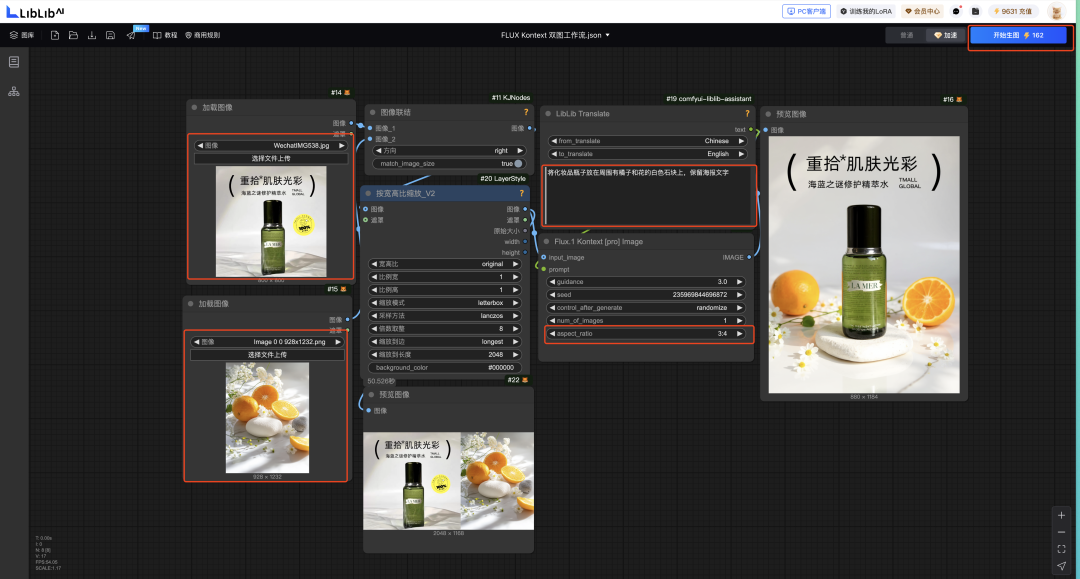
Task: Open the workflow name dropdown FLUX Kontext
Action: (x=555, y=35)
